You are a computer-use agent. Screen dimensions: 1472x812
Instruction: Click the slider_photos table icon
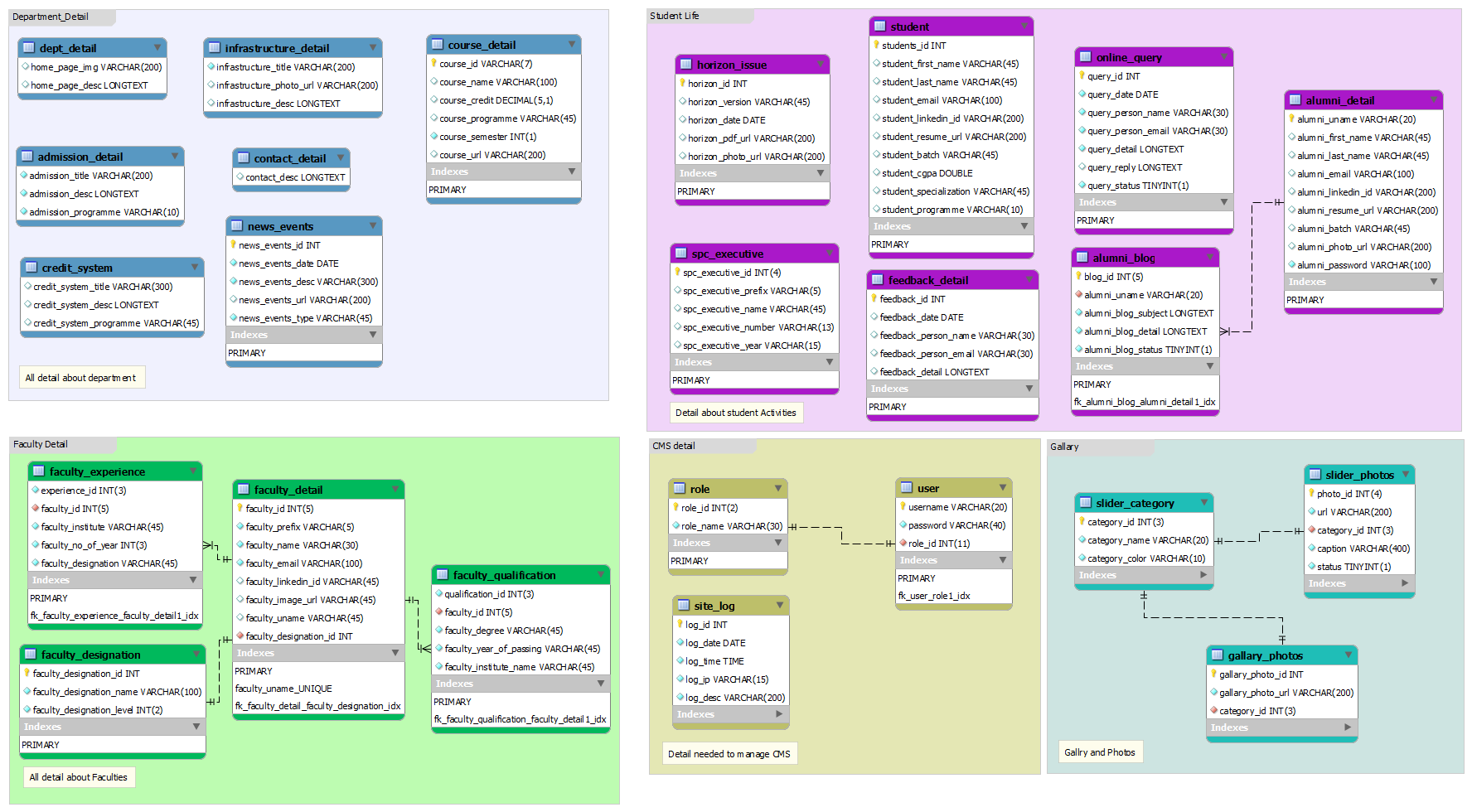[x=1315, y=475]
